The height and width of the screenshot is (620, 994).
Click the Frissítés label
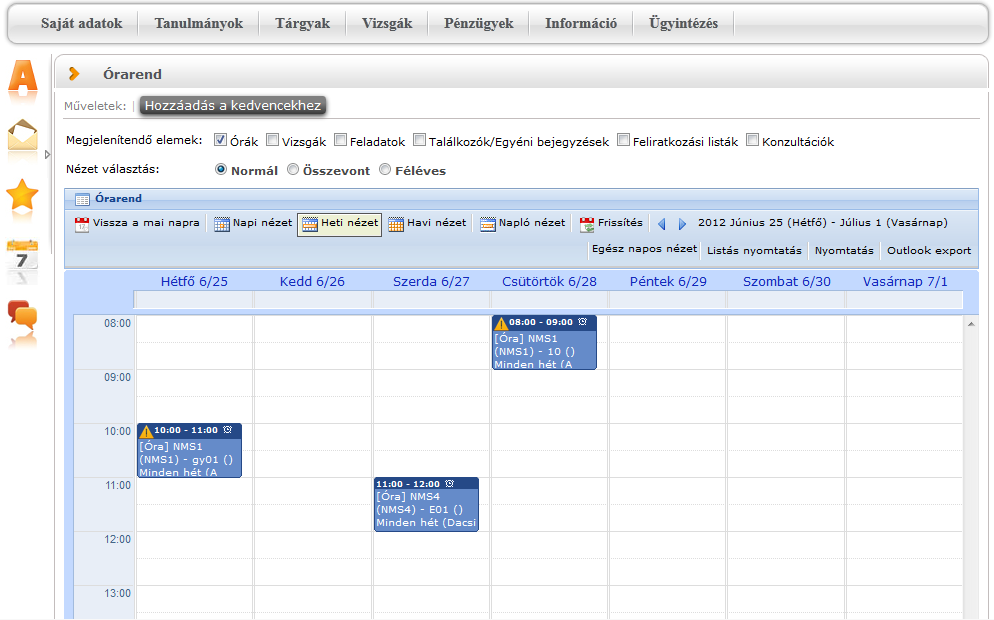(x=620, y=223)
